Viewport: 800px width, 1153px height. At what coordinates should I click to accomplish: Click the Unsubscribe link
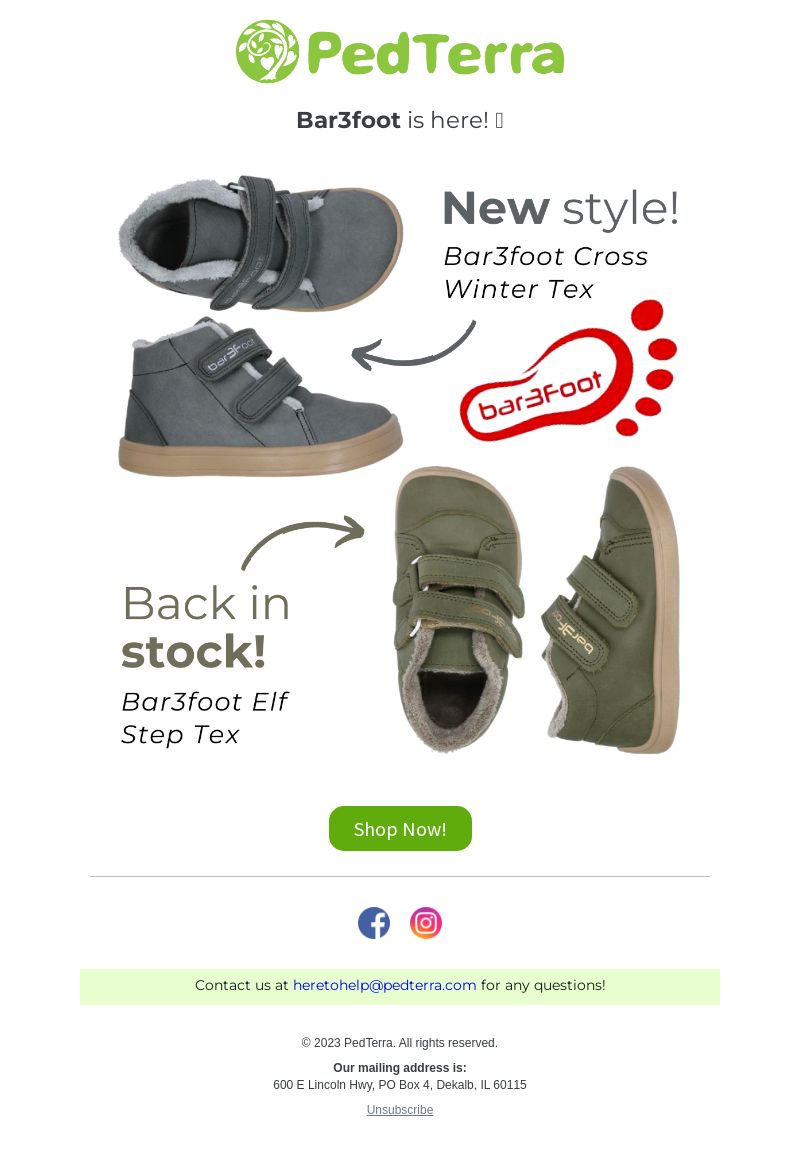[400, 1110]
